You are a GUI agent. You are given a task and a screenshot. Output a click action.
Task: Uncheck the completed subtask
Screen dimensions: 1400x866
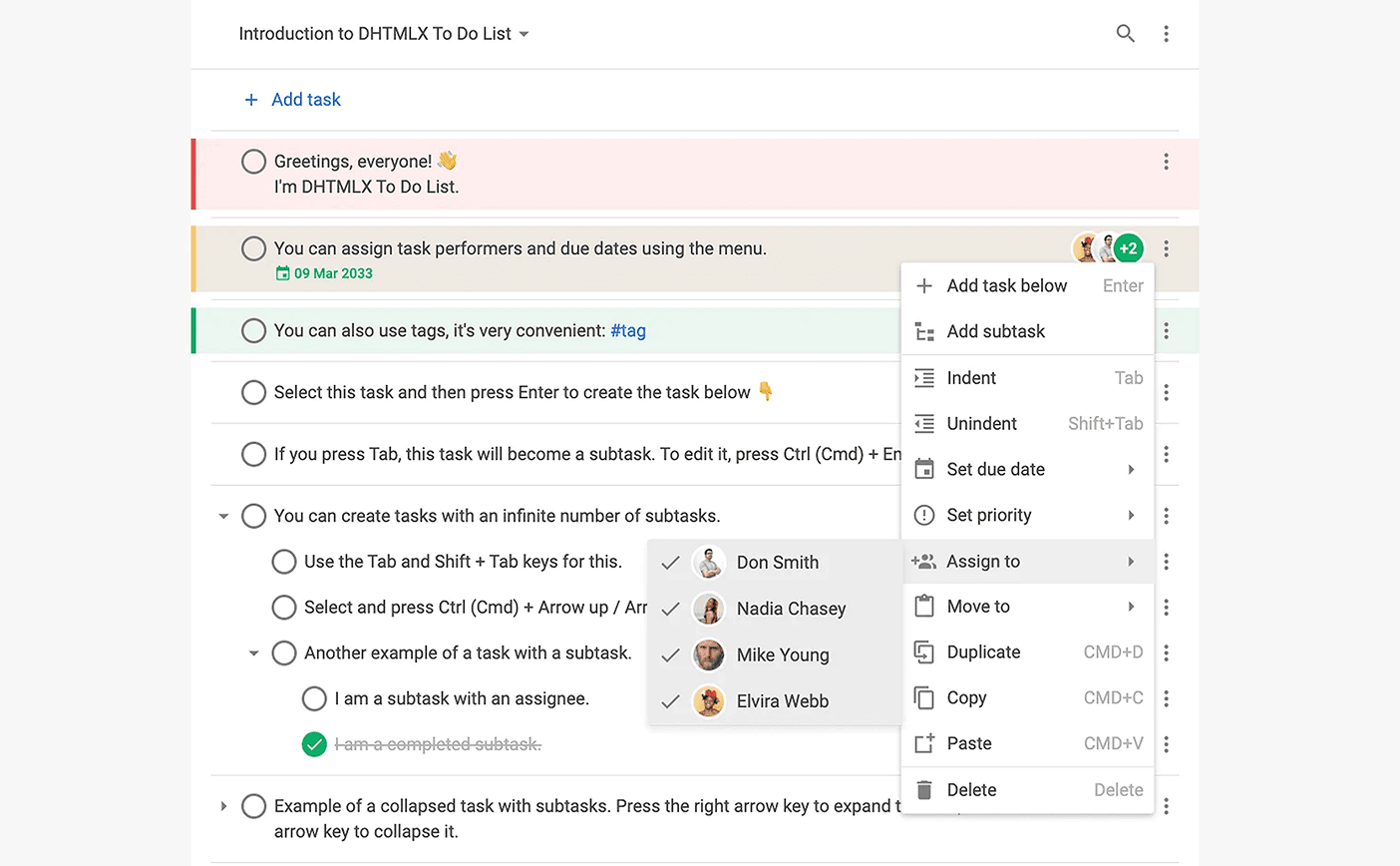coord(314,744)
